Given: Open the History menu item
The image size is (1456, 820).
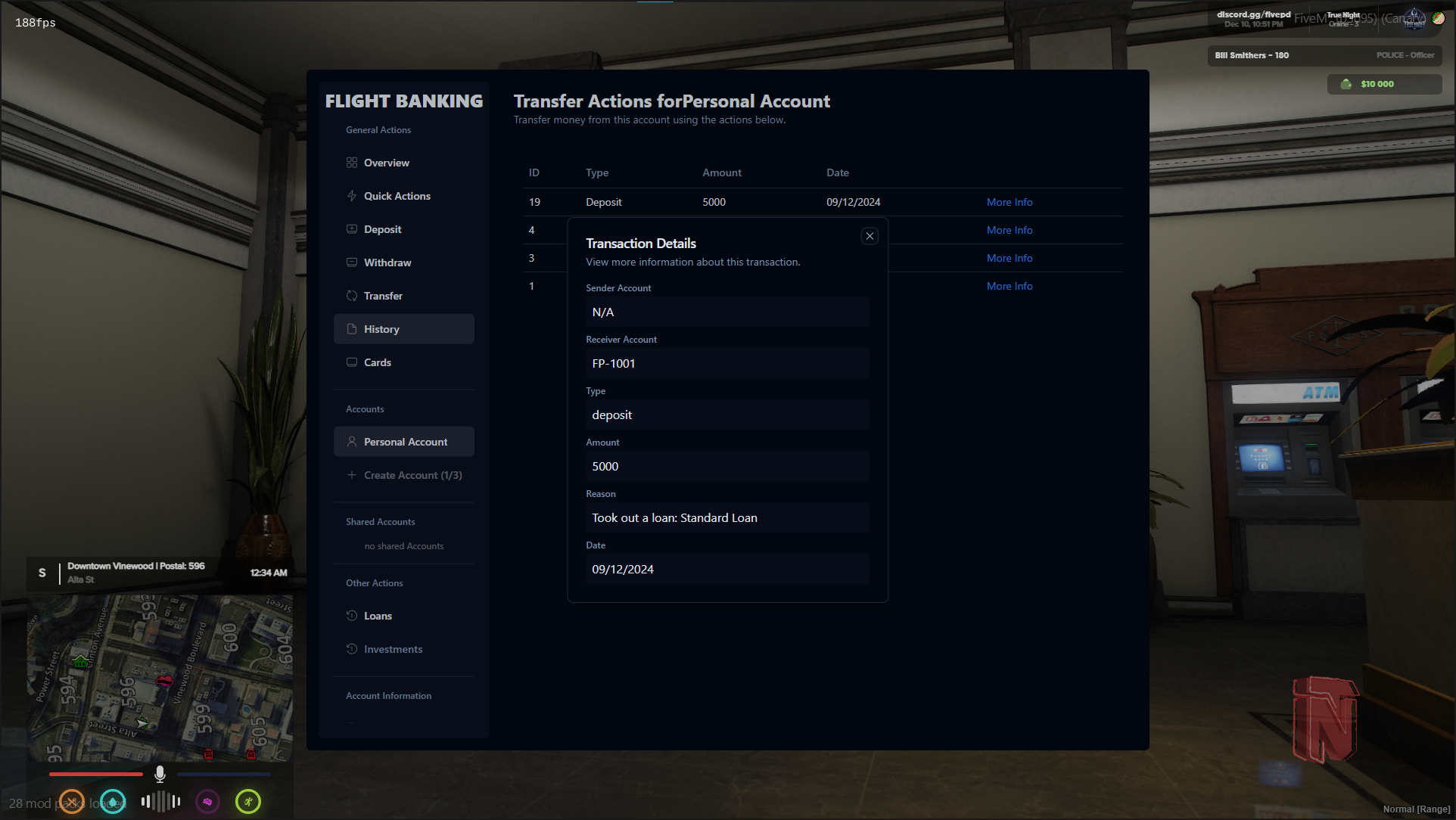Looking at the screenshot, I should [x=404, y=329].
